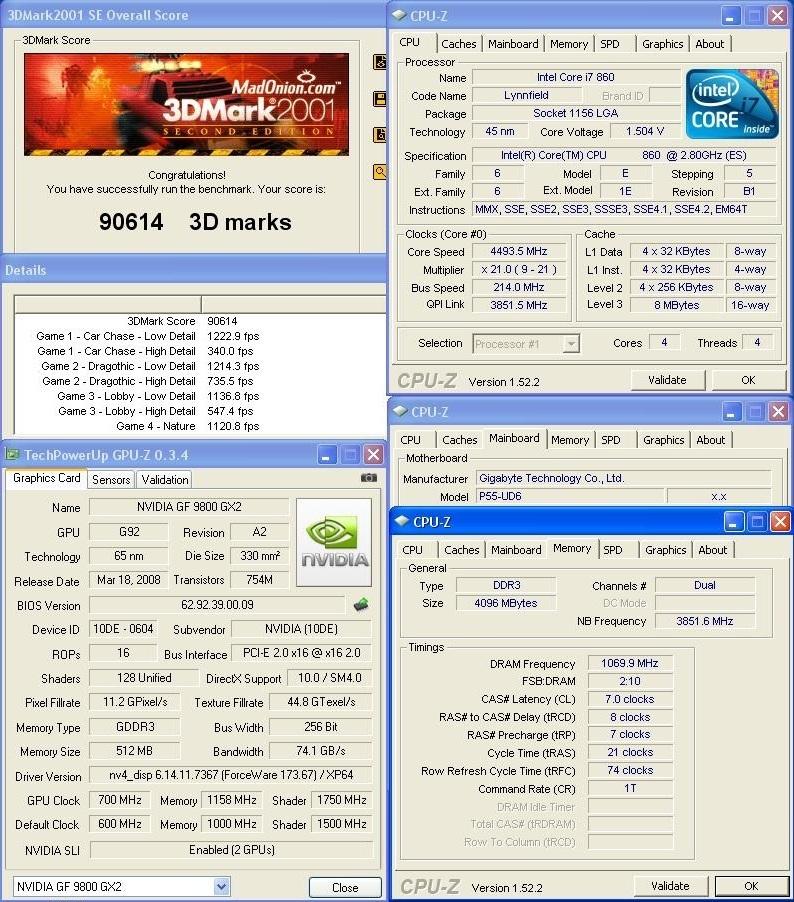The height and width of the screenshot is (902, 794).
Task: Select the 'Game 2 - Dragothic - High Detail' row
Action: click(x=200, y=381)
